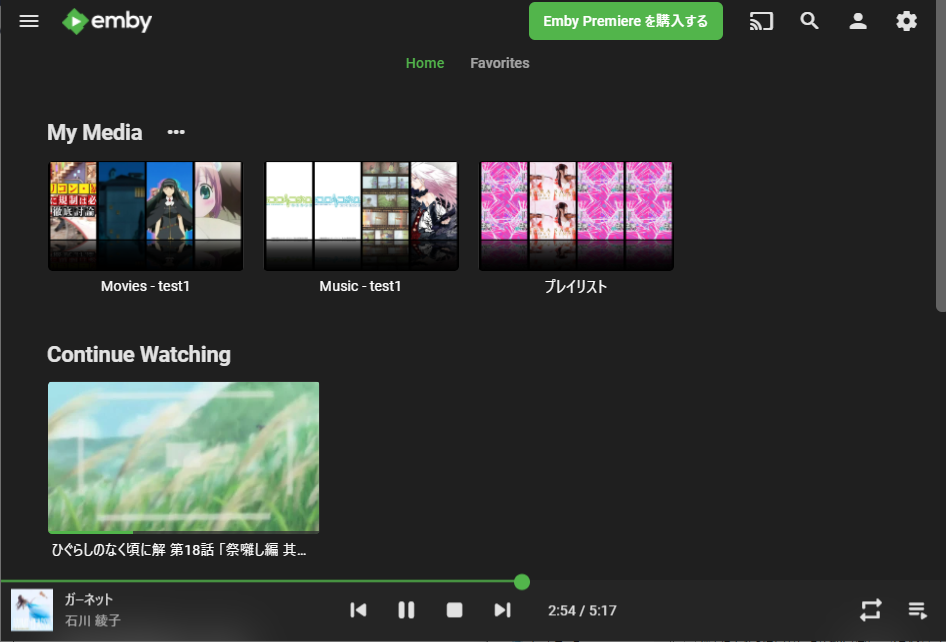Show the current play queue

click(917, 610)
